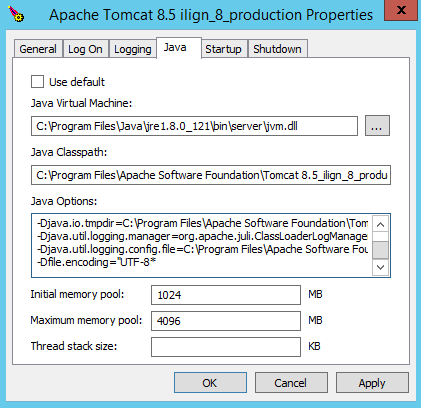Open the Shutdown tab
The height and width of the screenshot is (408, 421).
coord(277,49)
